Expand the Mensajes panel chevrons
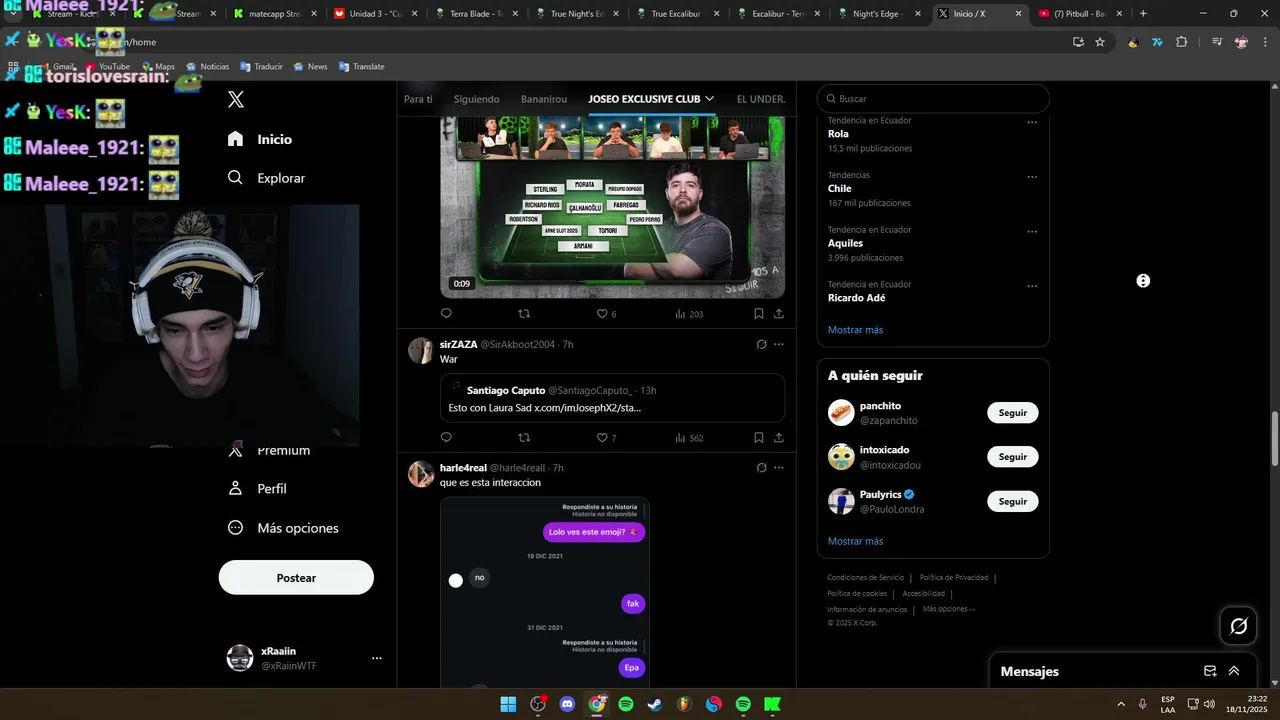The width and height of the screenshot is (1280, 720). (x=1234, y=671)
